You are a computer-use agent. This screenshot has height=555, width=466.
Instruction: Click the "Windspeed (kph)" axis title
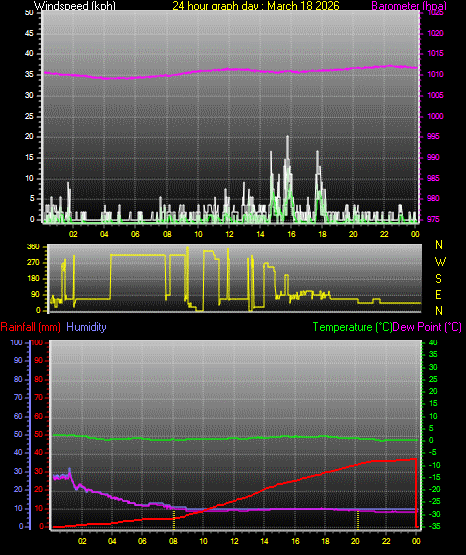(75, 6)
